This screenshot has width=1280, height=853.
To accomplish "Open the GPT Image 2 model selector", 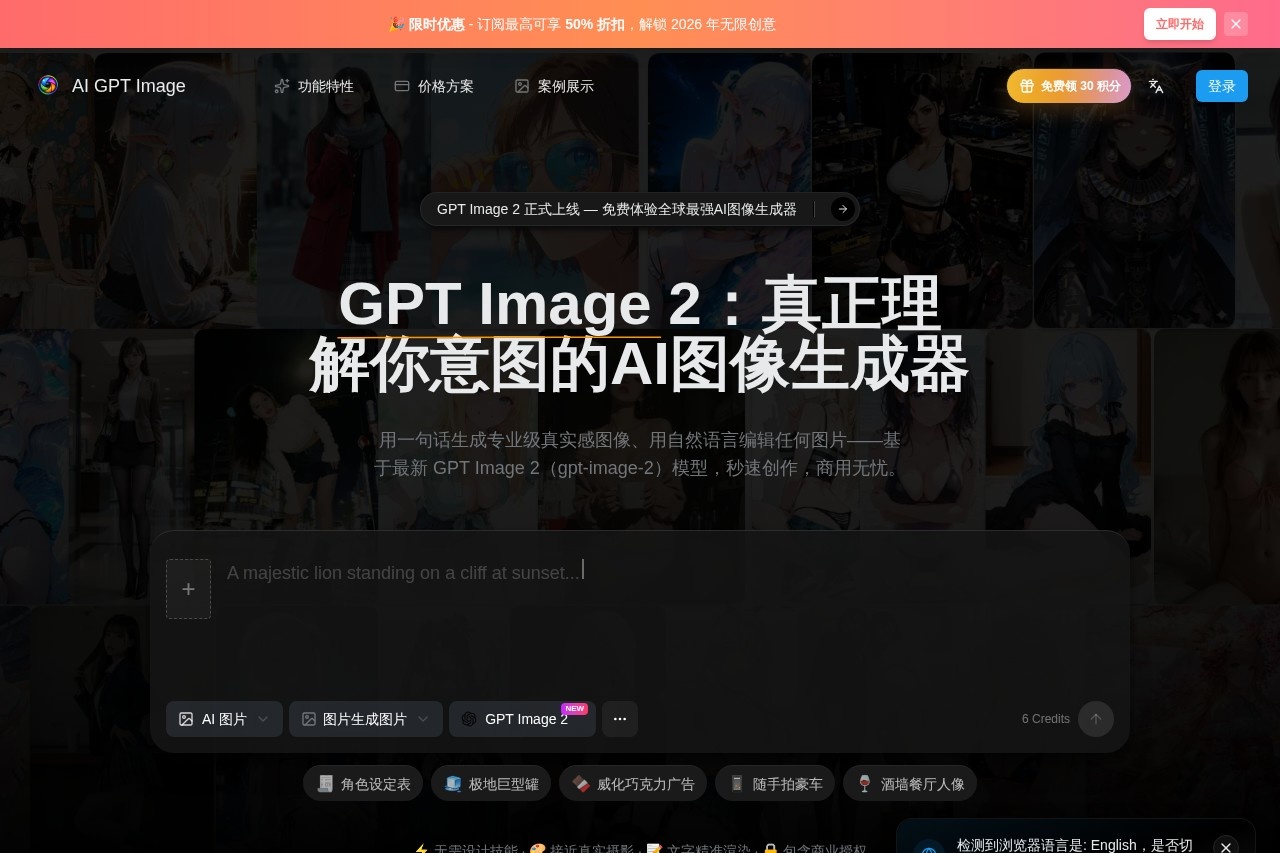I will (x=522, y=719).
